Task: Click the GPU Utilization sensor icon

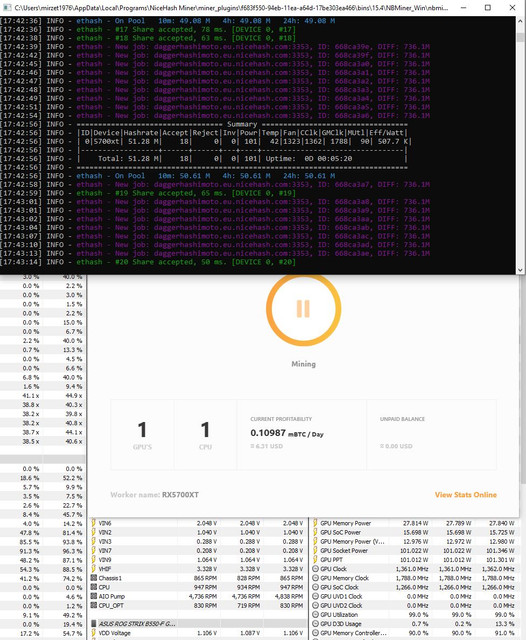Action: (x=315, y=615)
